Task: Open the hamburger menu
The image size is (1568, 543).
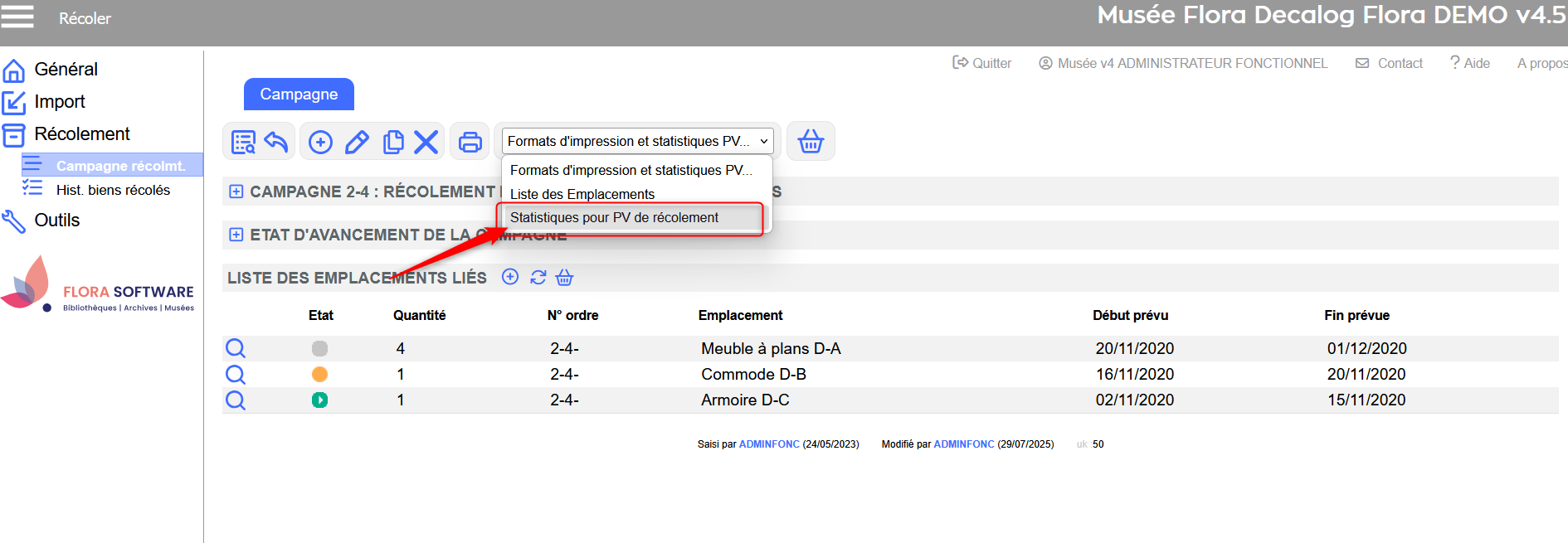Action: [x=17, y=17]
